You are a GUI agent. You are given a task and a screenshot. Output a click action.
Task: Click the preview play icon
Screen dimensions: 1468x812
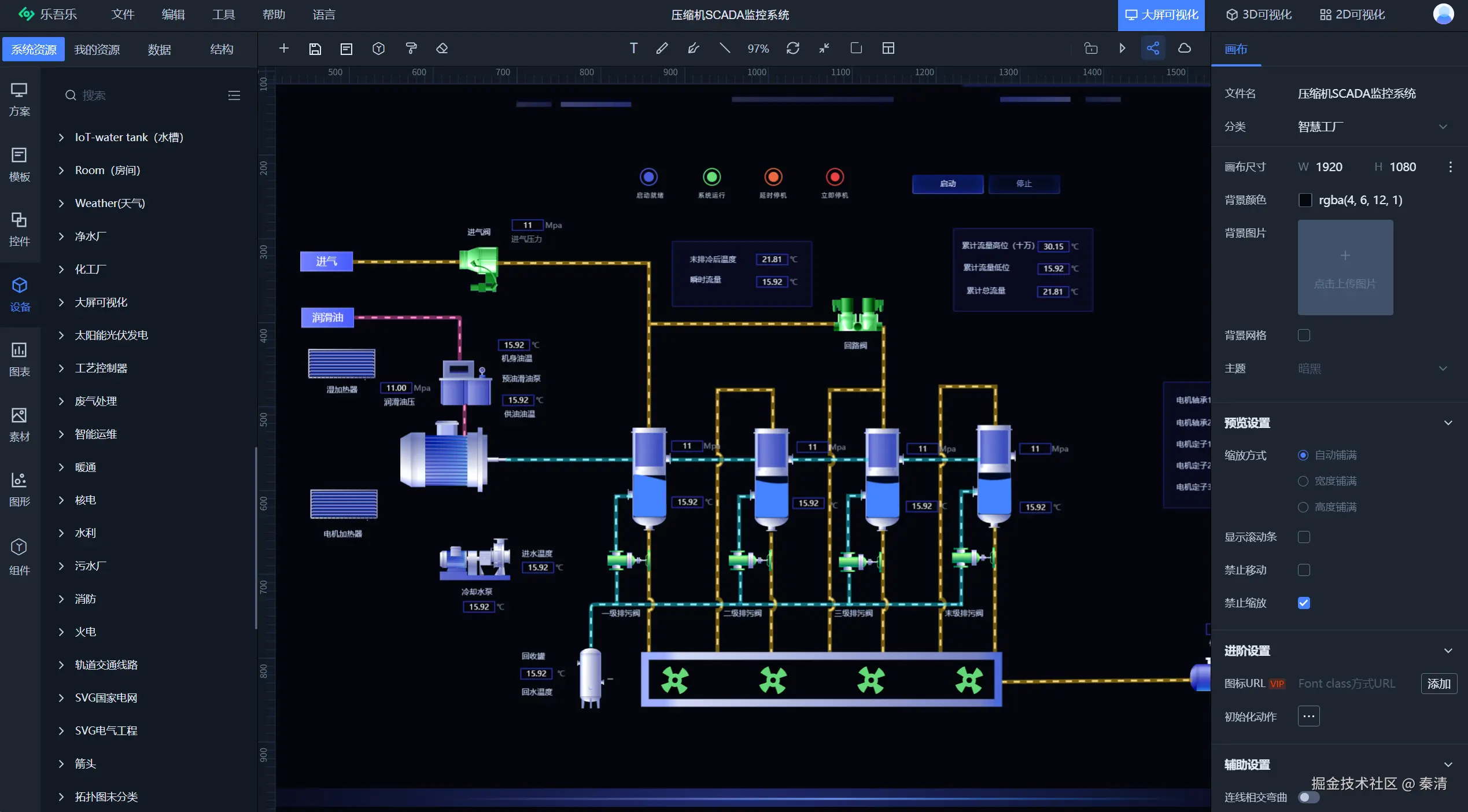pos(1122,49)
